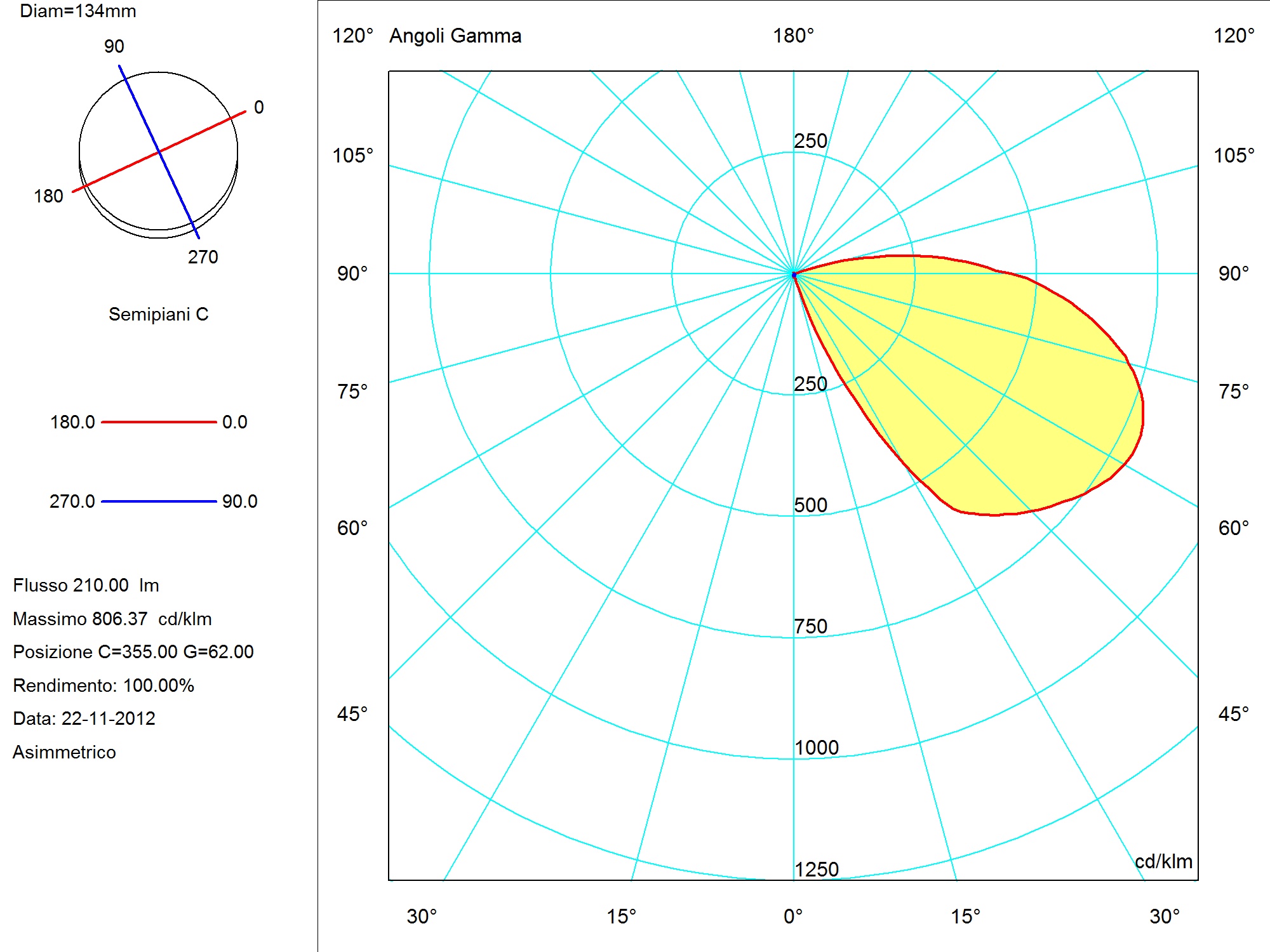The height and width of the screenshot is (952, 1270).
Task: Select the 'Asimmetrico' label
Action: click(64, 752)
